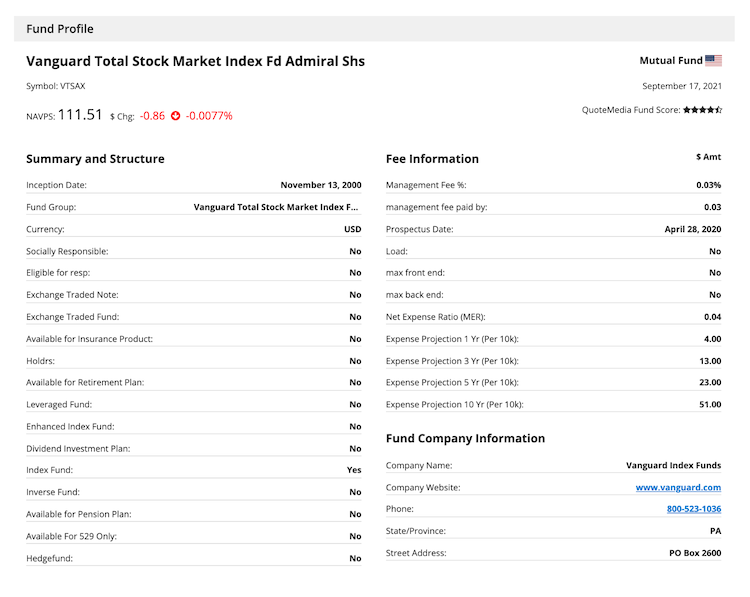Click Available for Pension Plan label
The height and width of the screenshot is (597, 750).
click(78, 514)
